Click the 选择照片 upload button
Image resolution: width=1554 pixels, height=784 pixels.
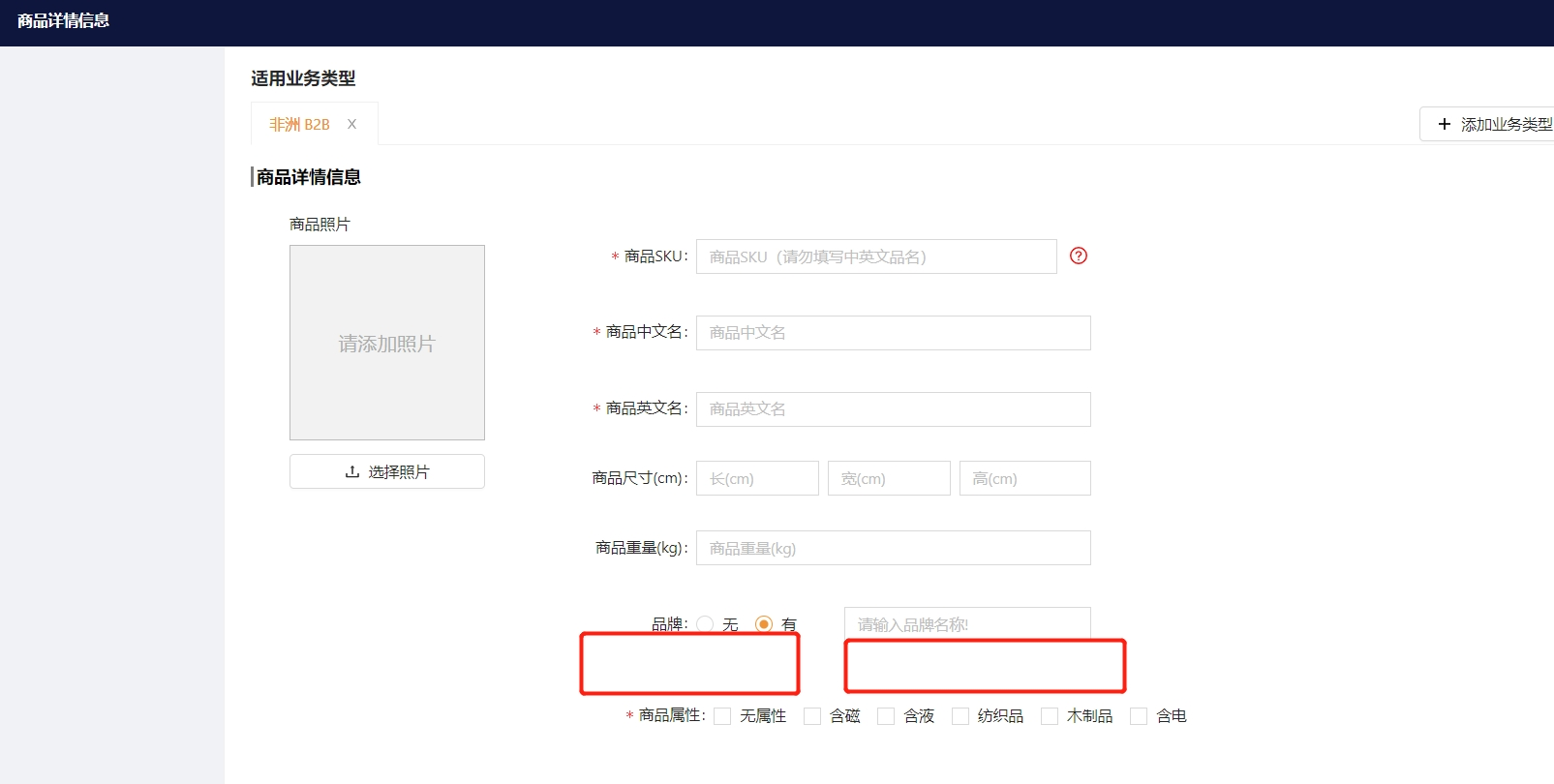pyautogui.click(x=386, y=471)
